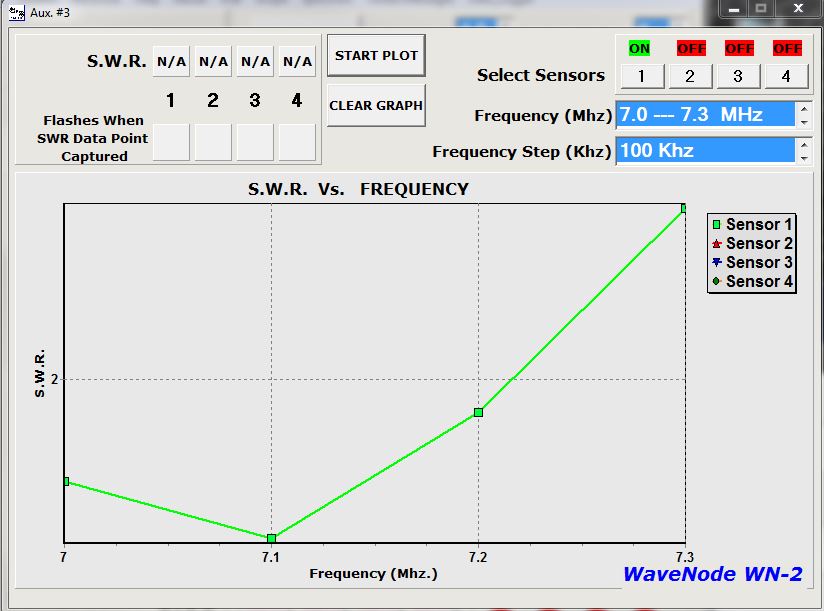This screenshot has width=824, height=611.
Task: Click the Sensor 3 blue legend marker
Action: (x=716, y=263)
